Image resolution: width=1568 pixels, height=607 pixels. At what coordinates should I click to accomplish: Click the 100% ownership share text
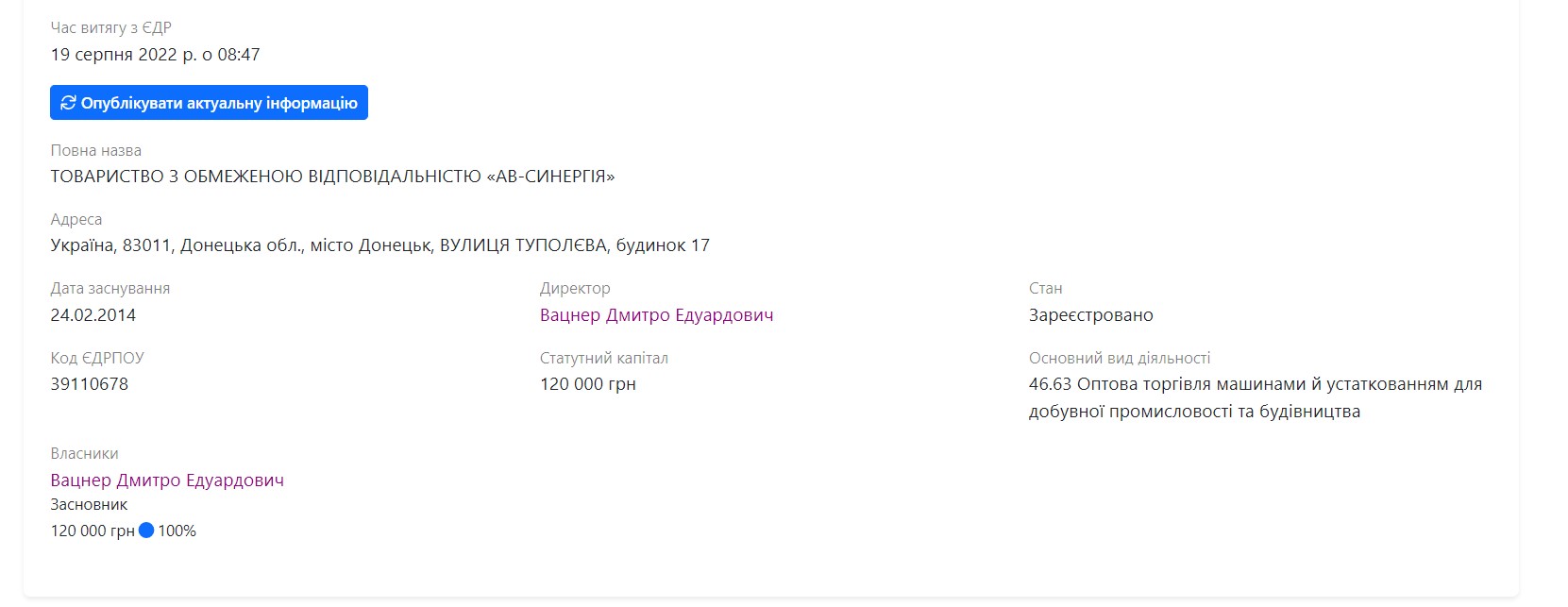click(x=177, y=531)
